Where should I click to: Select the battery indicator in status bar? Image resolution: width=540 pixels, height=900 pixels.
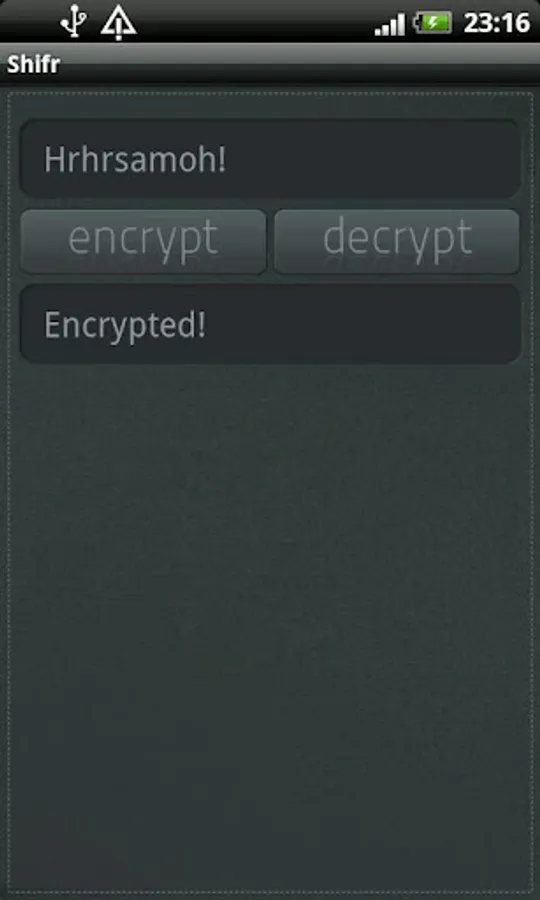pyautogui.click(x=433, y=24)
